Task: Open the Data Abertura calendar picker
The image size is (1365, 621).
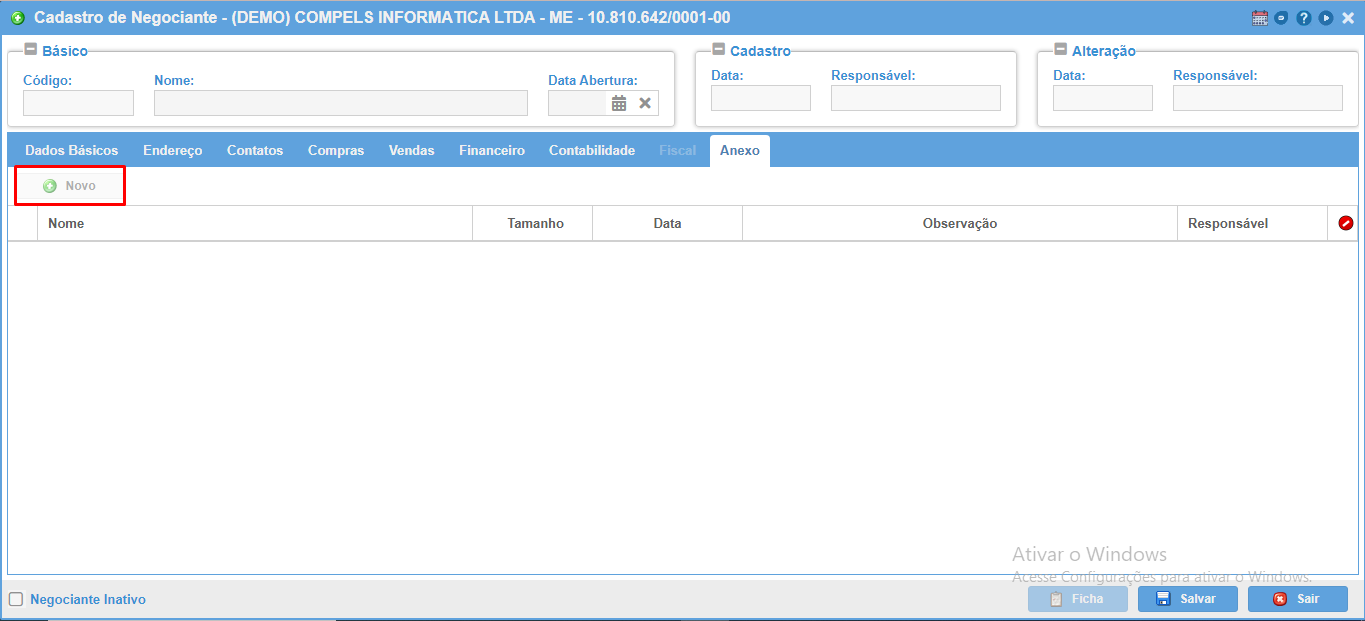Action: click(x=619, y=103)
